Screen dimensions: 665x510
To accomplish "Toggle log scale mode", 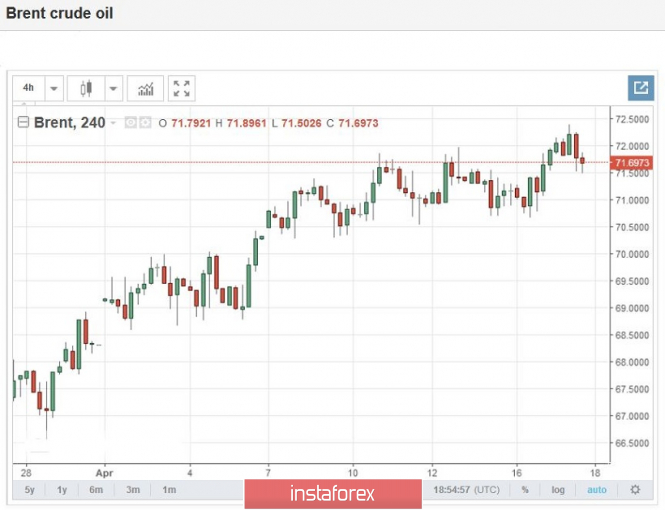I will click(558, 490).
